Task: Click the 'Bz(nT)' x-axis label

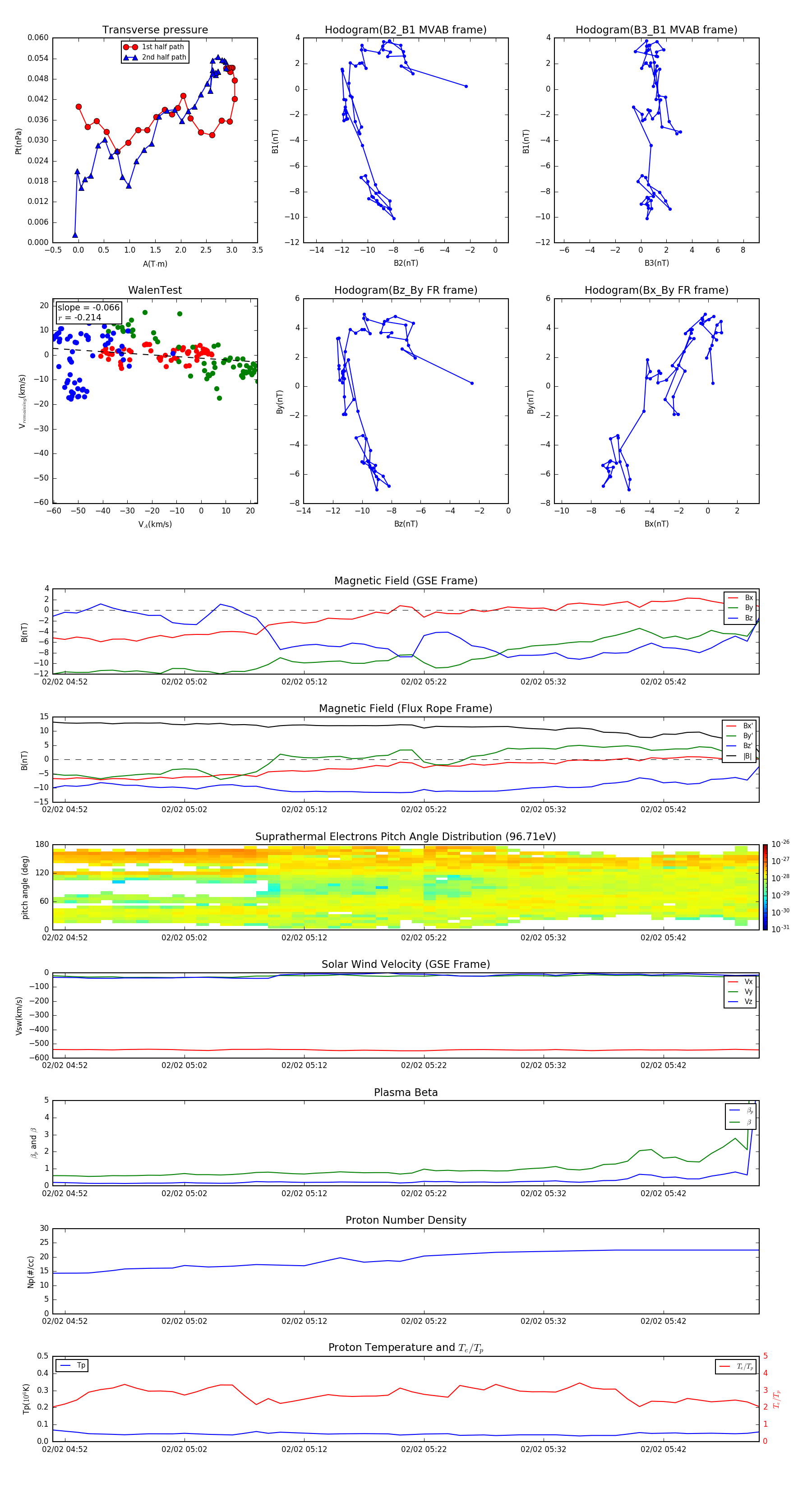Action: (x=406, y=524)
